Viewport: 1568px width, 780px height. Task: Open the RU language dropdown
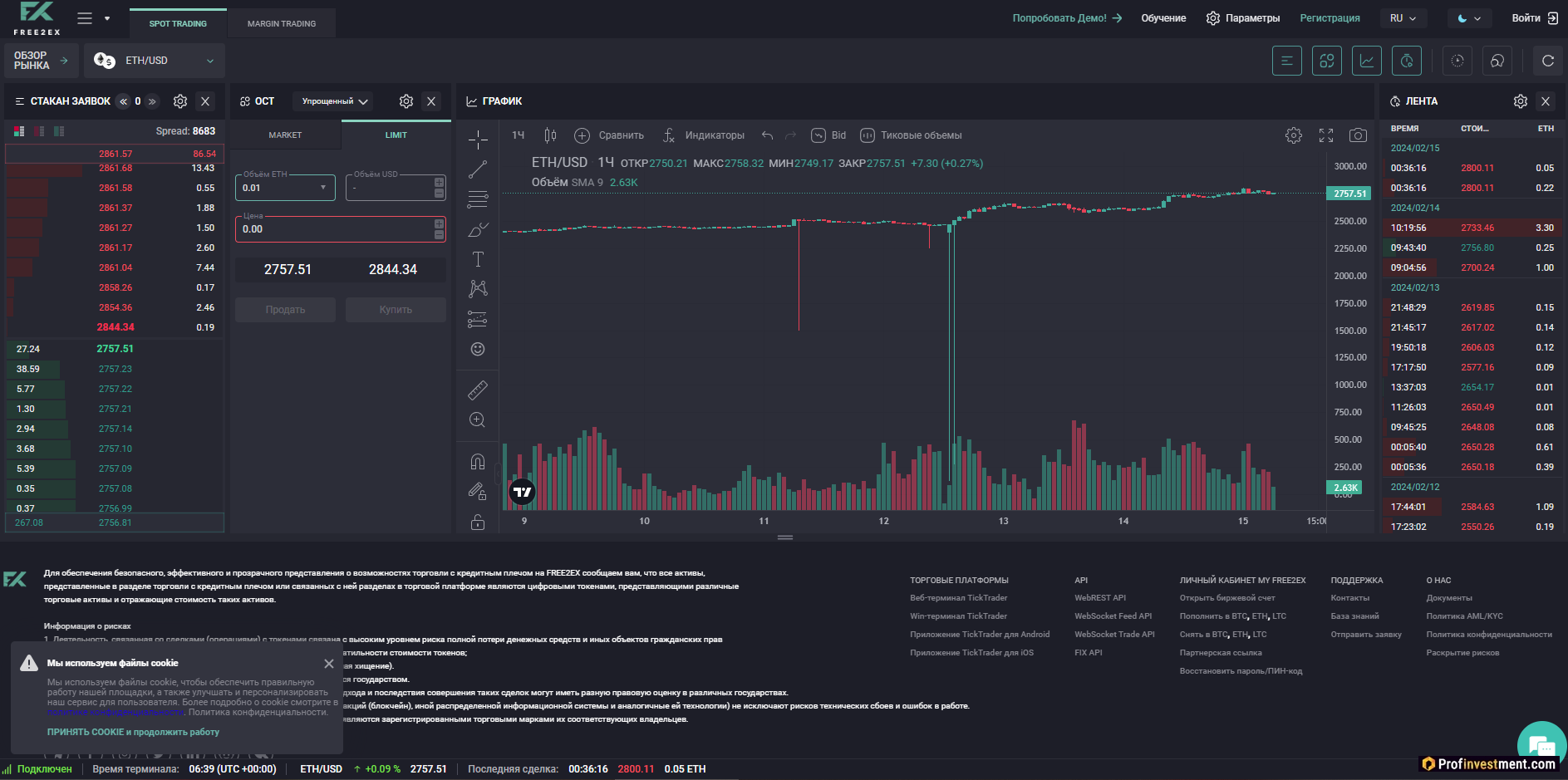(x=1403, y=18)
